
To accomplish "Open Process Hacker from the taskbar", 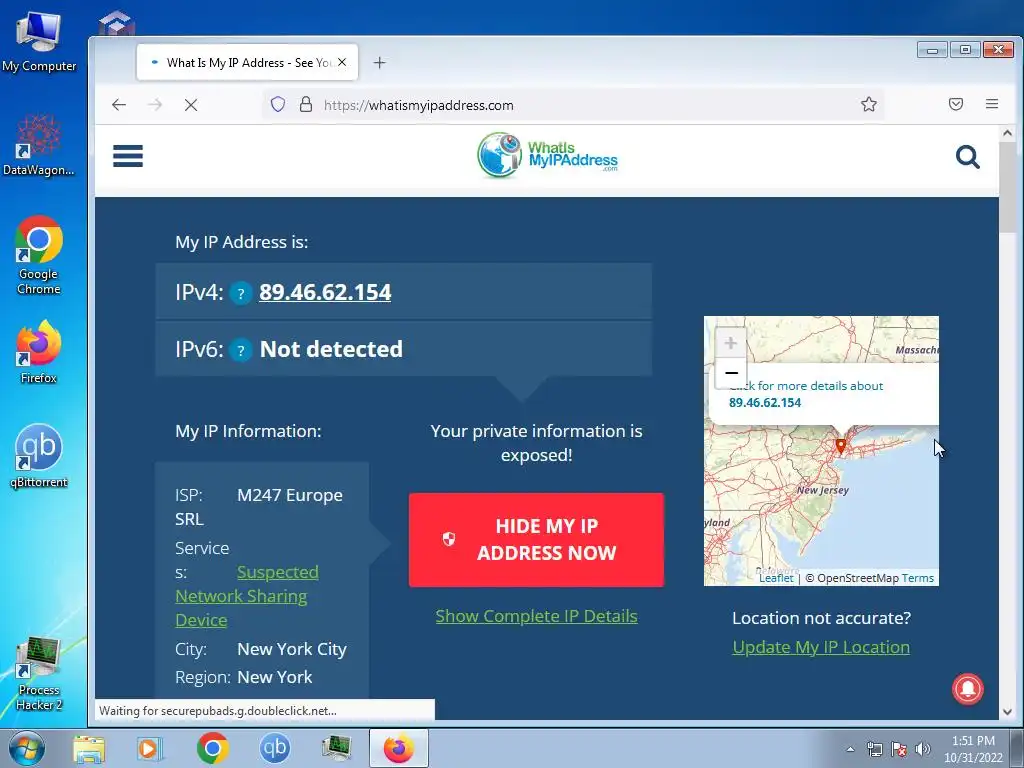I will pos(336,748).
